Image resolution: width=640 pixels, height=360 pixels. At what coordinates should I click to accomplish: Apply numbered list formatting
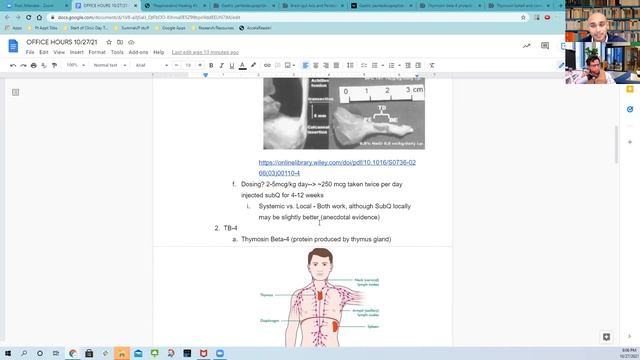391,65
